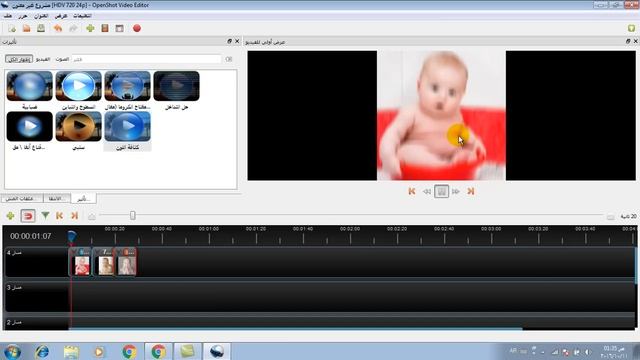640x360 pixels.
Task: Float the Effects panel with its undock icon
Action: pos(229,41)
